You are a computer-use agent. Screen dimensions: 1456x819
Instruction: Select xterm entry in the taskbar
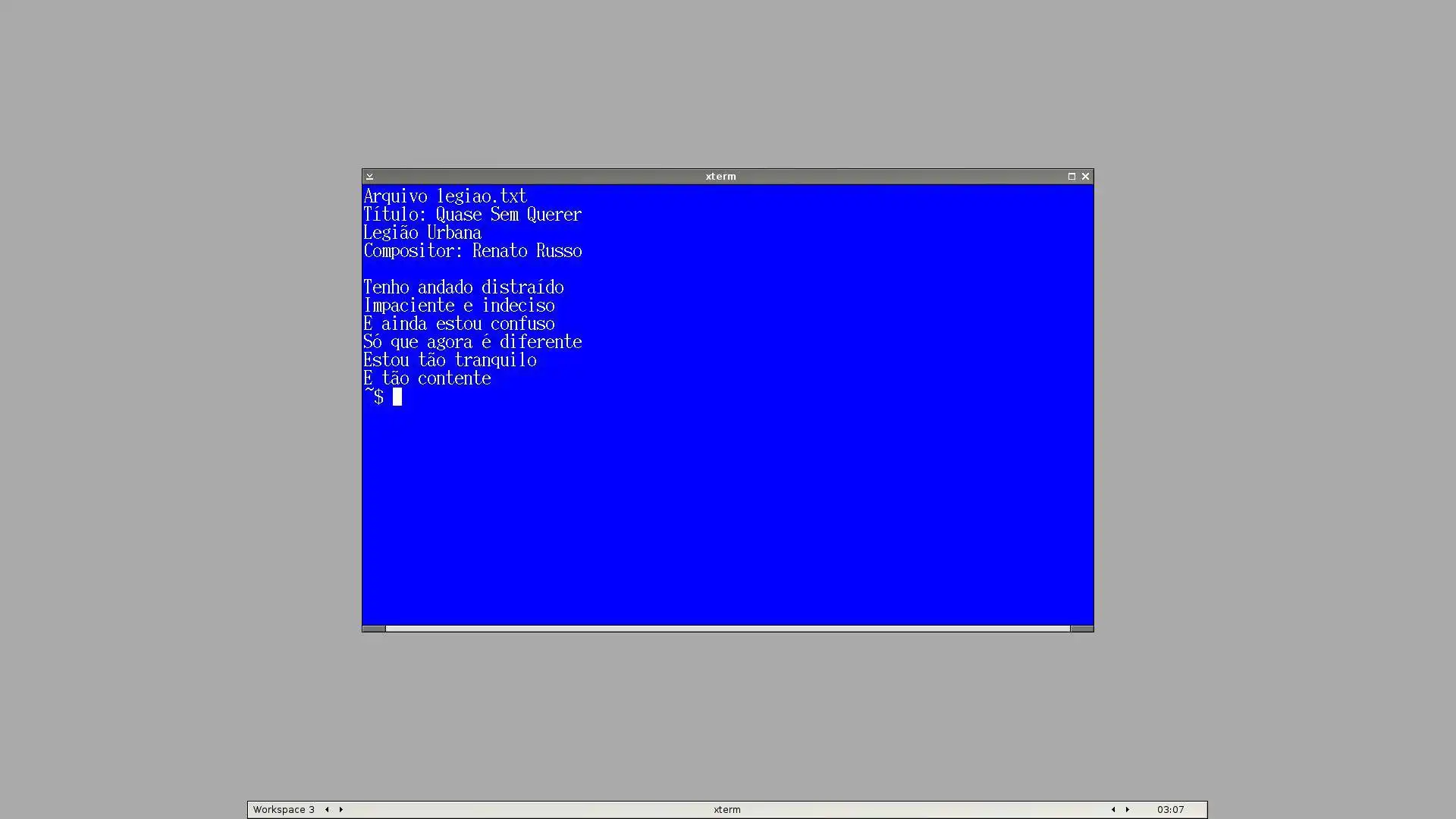point(726,809)
